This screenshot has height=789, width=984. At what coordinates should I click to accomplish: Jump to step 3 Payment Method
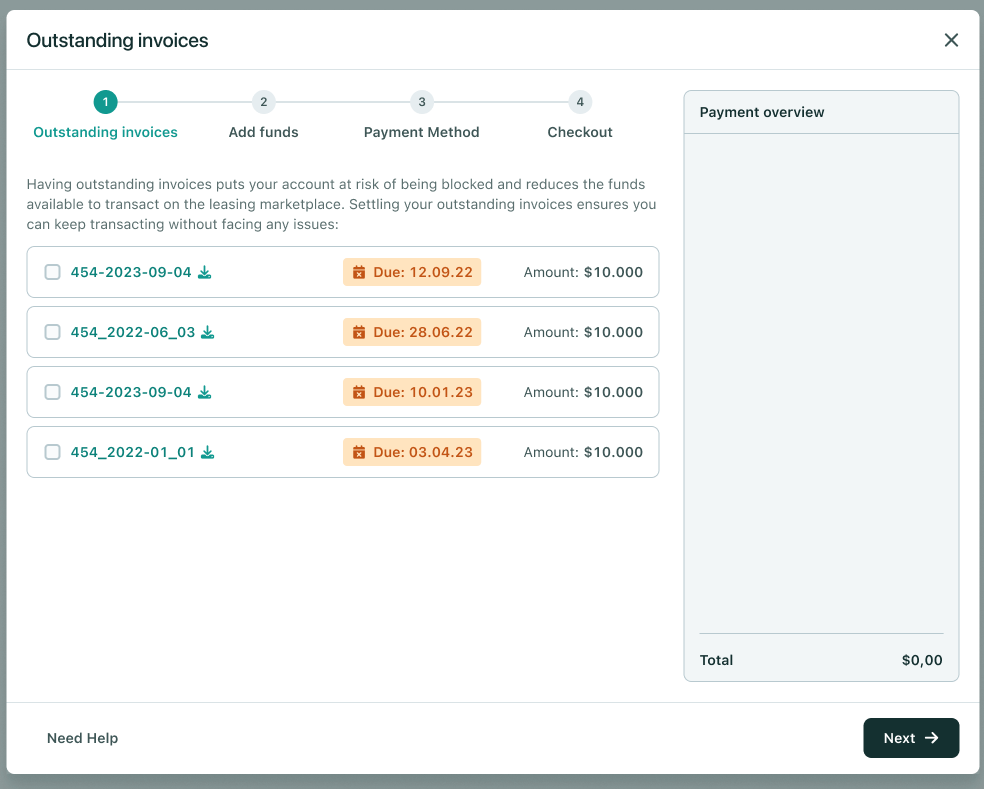(422, 102)
